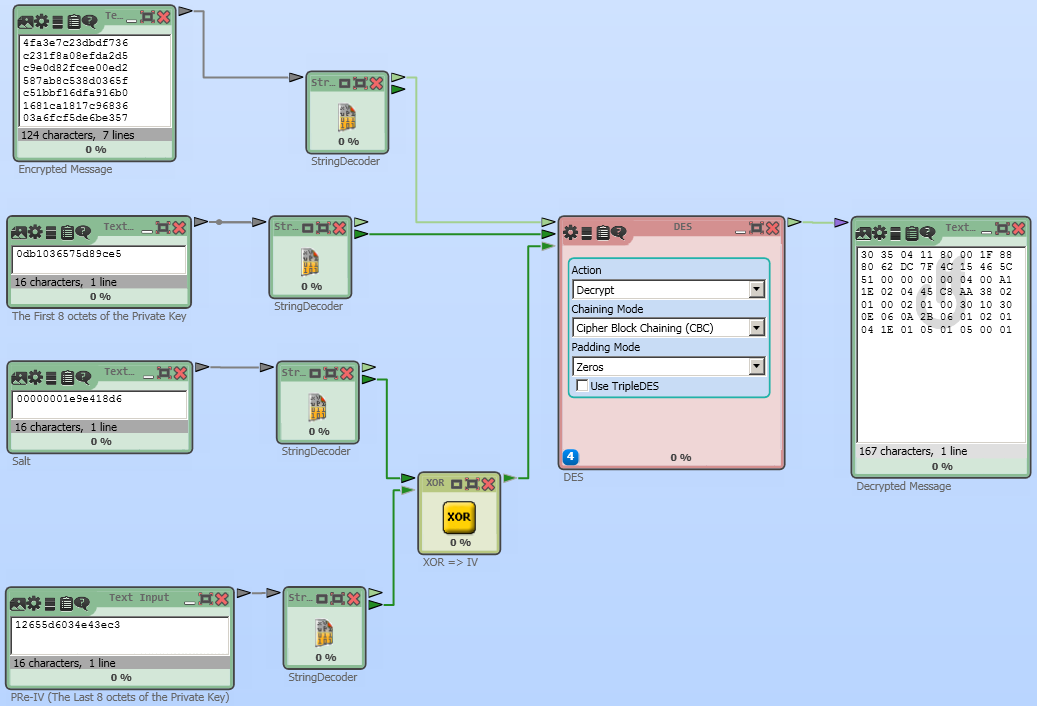The image size is (1037, 706).
Task: Click 'The First 8 octets of the Private Key' caption
Action: coord(99,316)
